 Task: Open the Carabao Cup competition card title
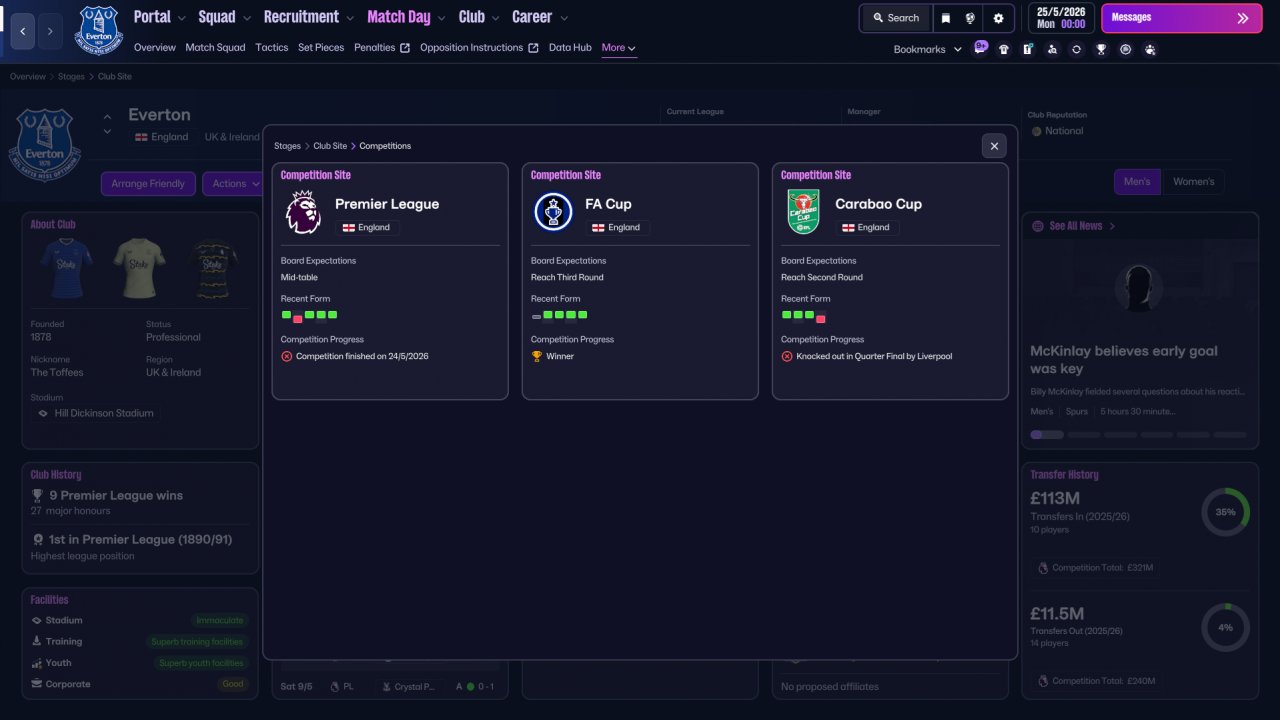(878, 204)
